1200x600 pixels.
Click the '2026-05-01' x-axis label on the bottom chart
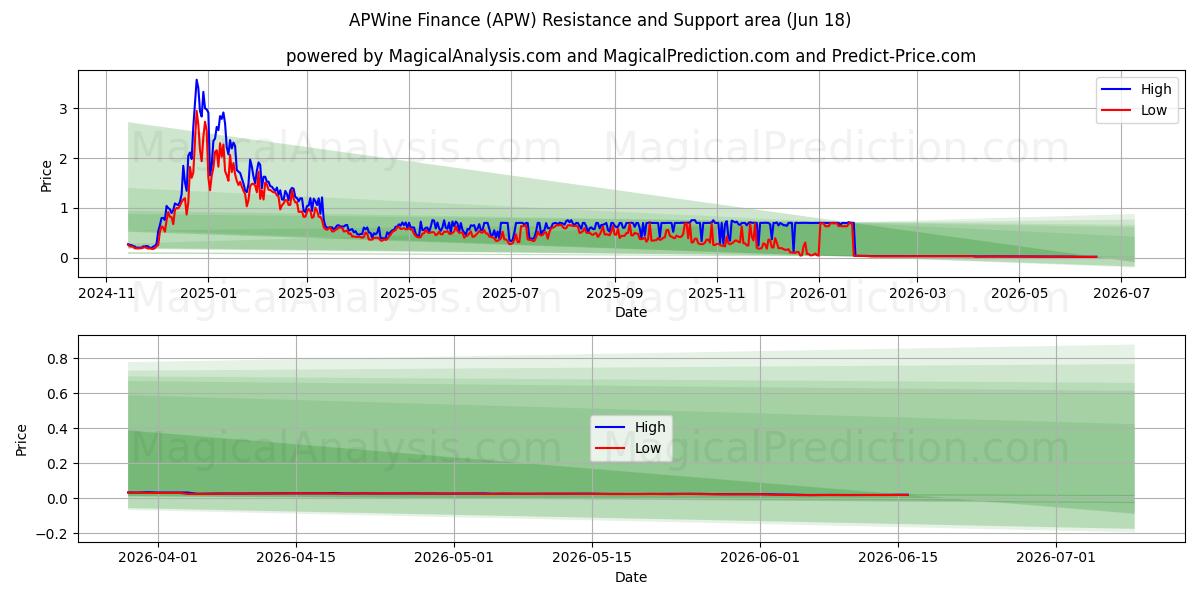click(454, 558)
